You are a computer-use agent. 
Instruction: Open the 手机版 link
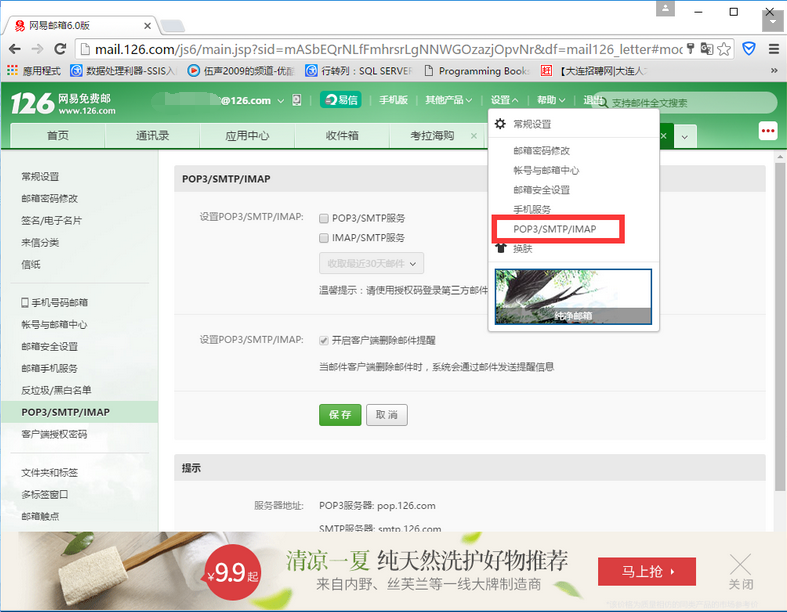(393, 100)
